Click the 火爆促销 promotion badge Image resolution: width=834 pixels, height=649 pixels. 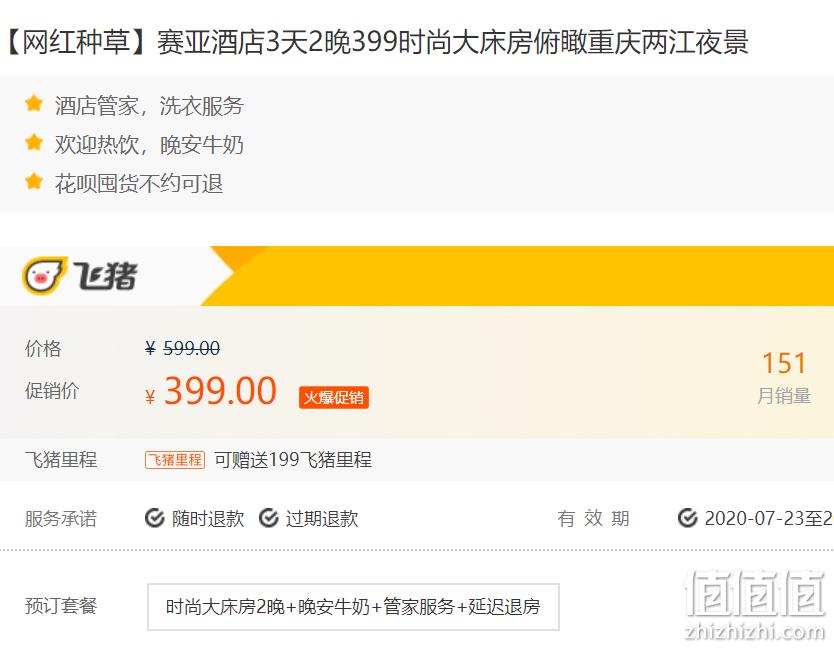point(333,397)
